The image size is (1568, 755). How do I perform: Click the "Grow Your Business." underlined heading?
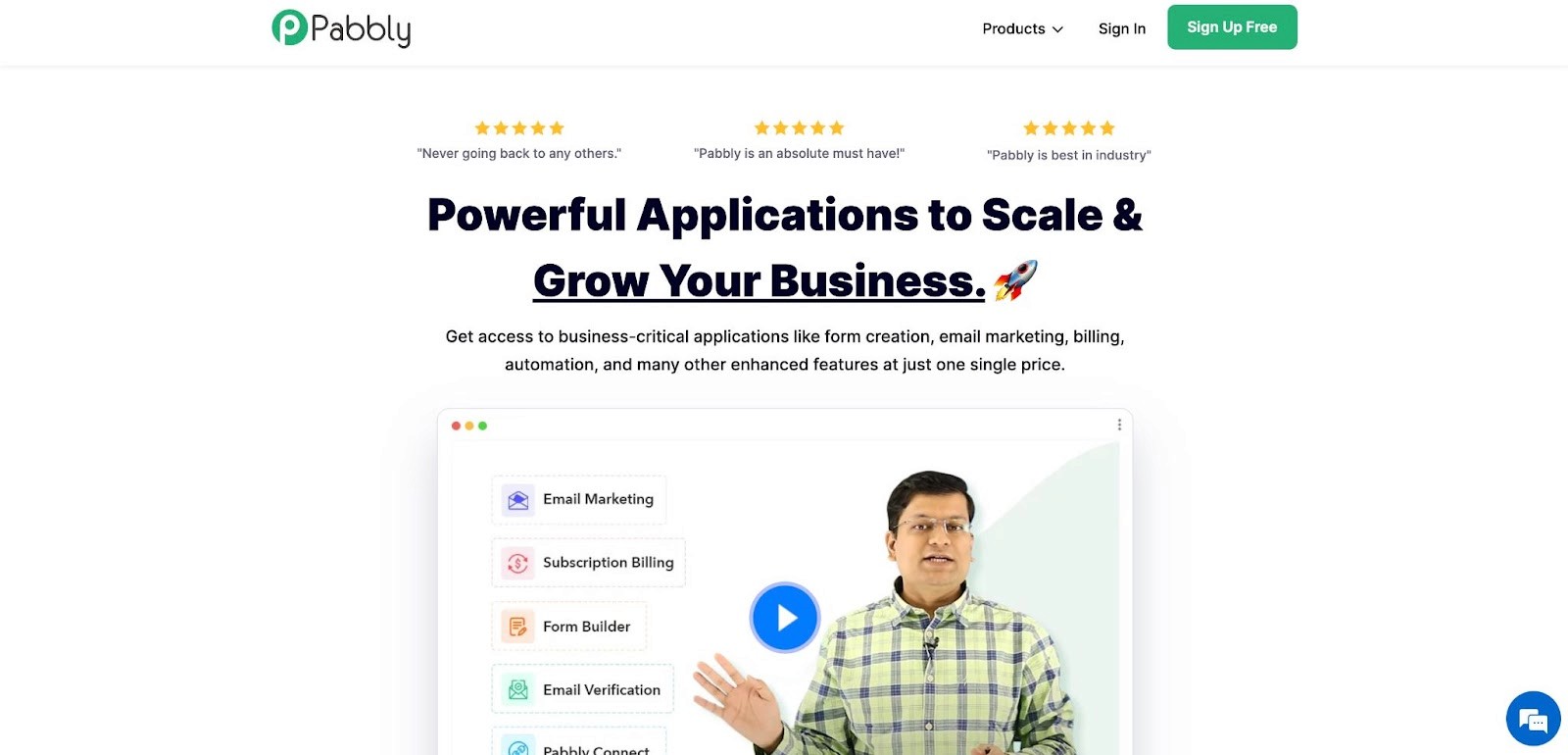pos(759,281)
